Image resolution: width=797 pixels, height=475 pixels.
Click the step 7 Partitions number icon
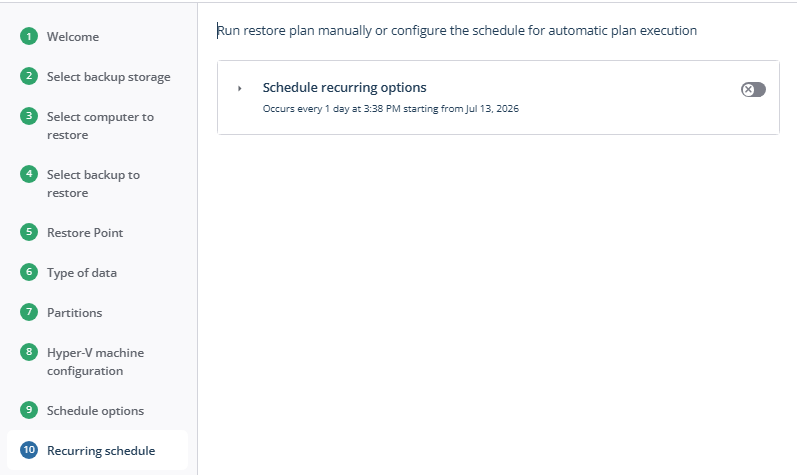coord(29,312)
